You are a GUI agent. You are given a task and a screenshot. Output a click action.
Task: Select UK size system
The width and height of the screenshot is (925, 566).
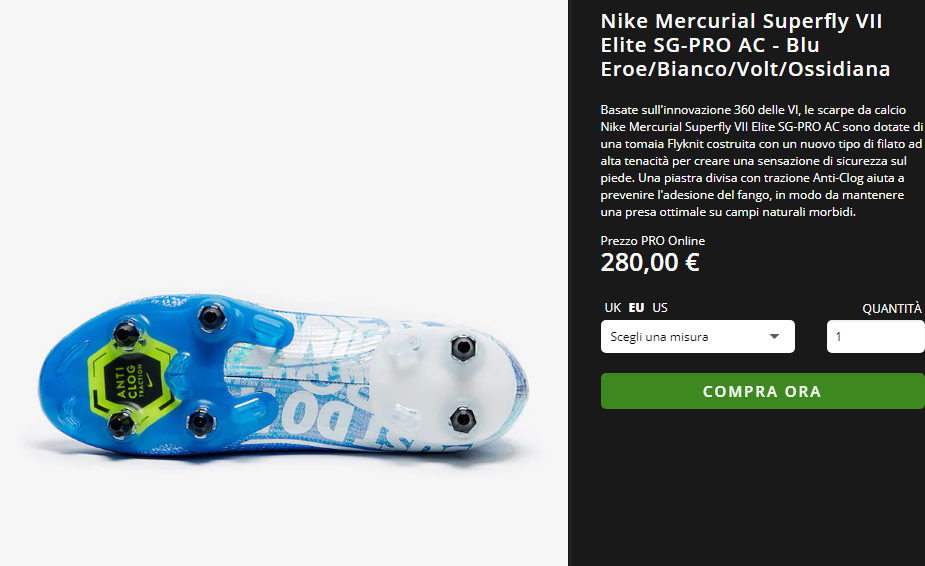point(612,307)
